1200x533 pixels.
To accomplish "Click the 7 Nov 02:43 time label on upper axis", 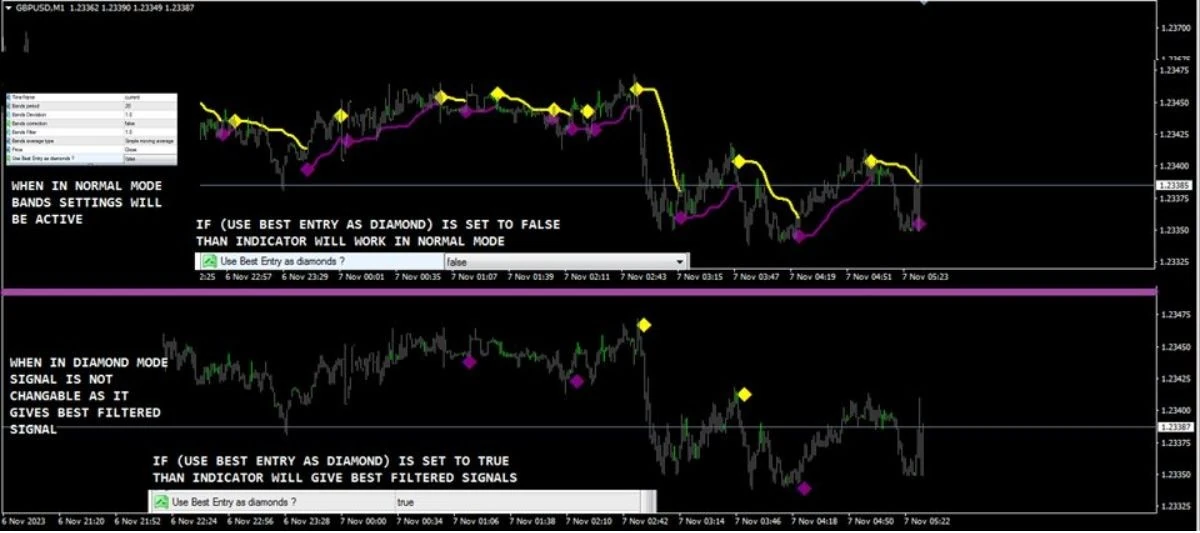I will click(x=643, y=277).
